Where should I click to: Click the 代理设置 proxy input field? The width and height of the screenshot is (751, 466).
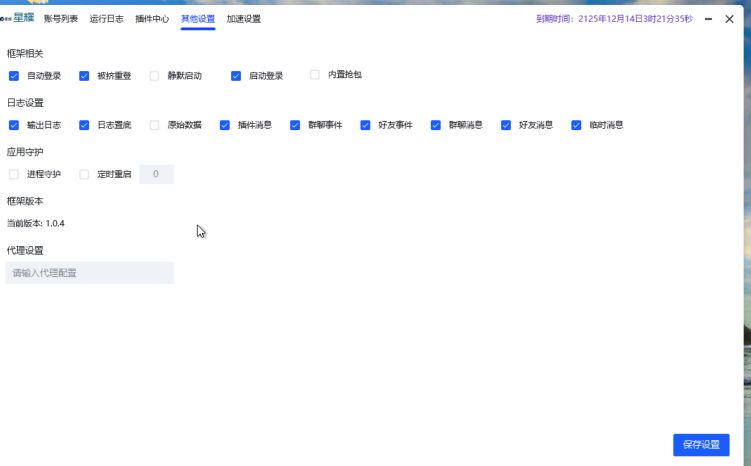click(x=90, y=273)
